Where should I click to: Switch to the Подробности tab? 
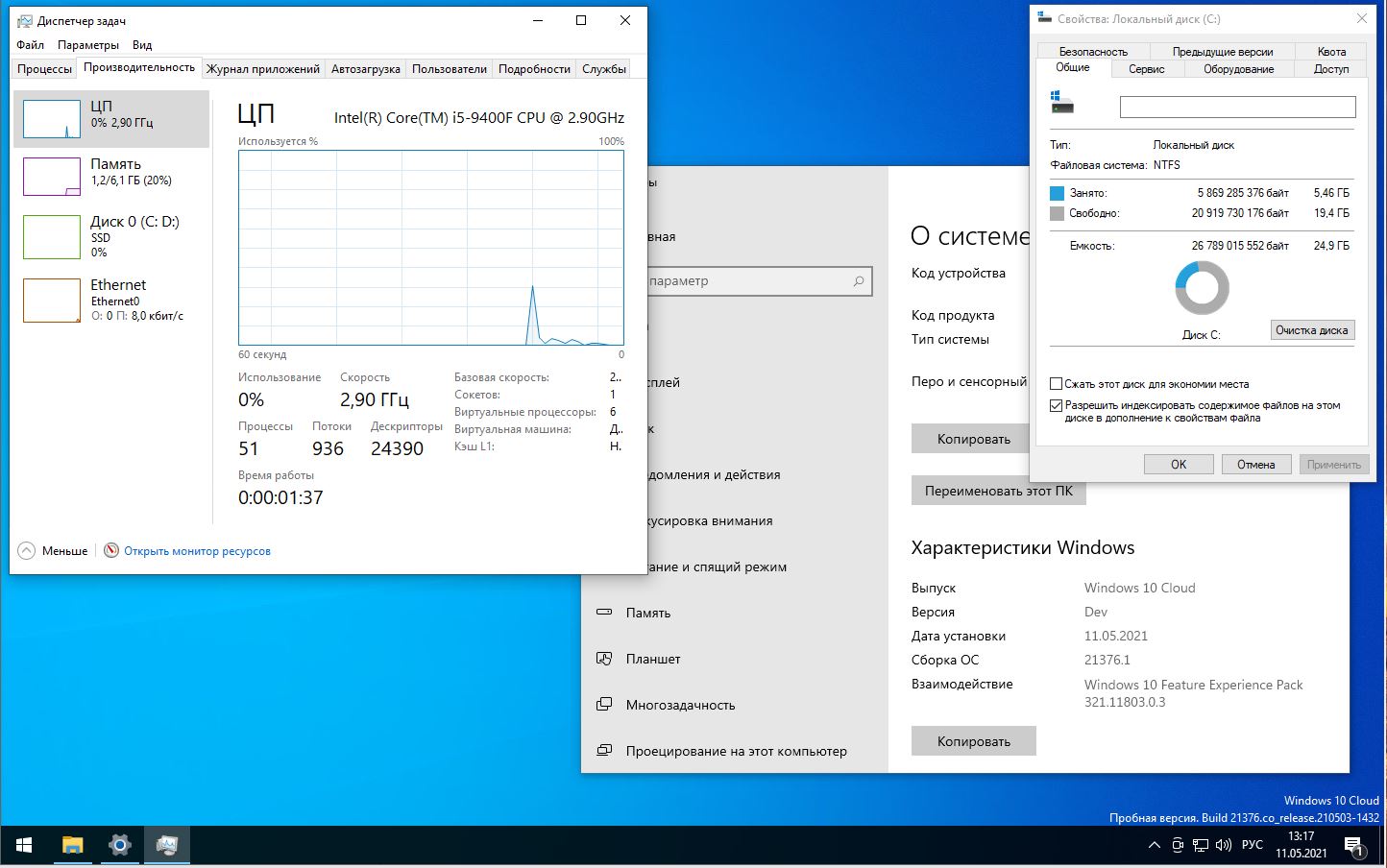(534, 69)
